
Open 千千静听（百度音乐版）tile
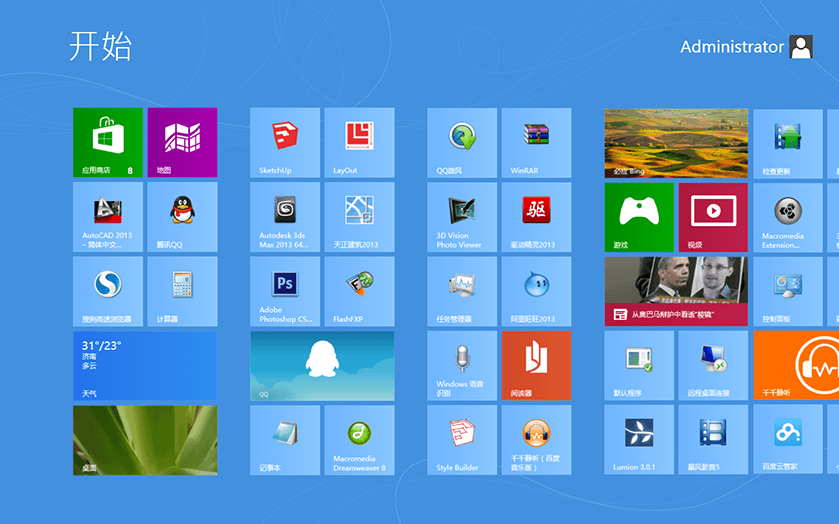[537, 440]
